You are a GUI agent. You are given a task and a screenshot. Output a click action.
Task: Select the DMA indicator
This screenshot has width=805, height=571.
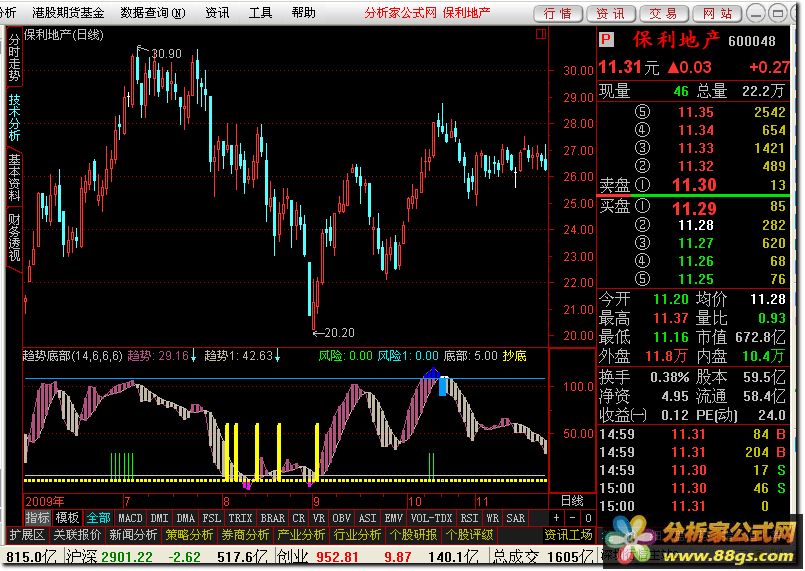[185, 518]
